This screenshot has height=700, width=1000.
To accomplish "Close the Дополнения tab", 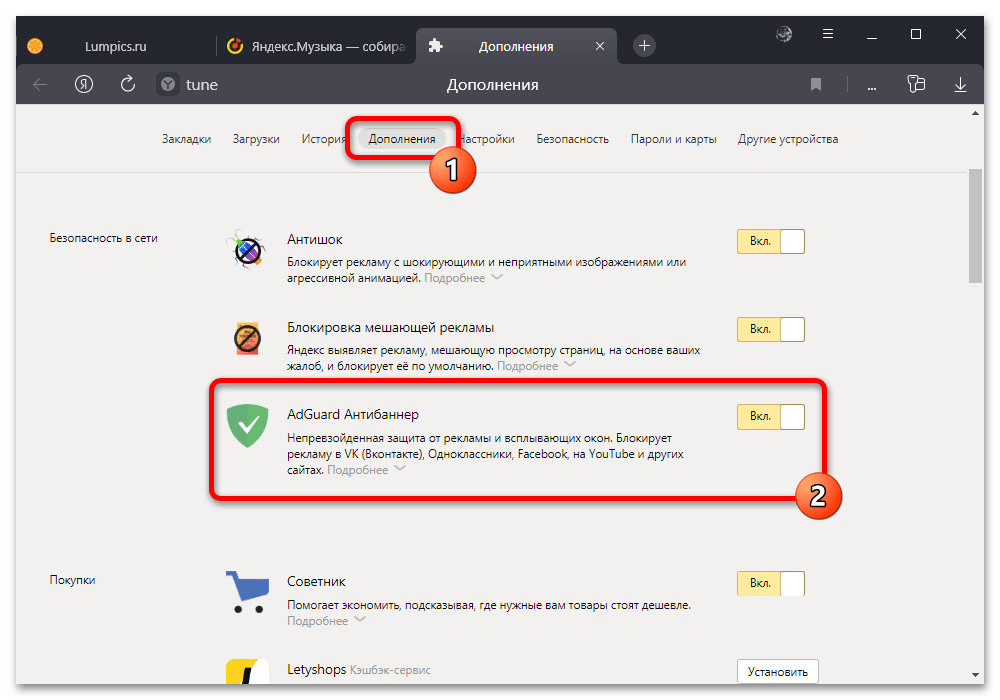I will [600, 46].
